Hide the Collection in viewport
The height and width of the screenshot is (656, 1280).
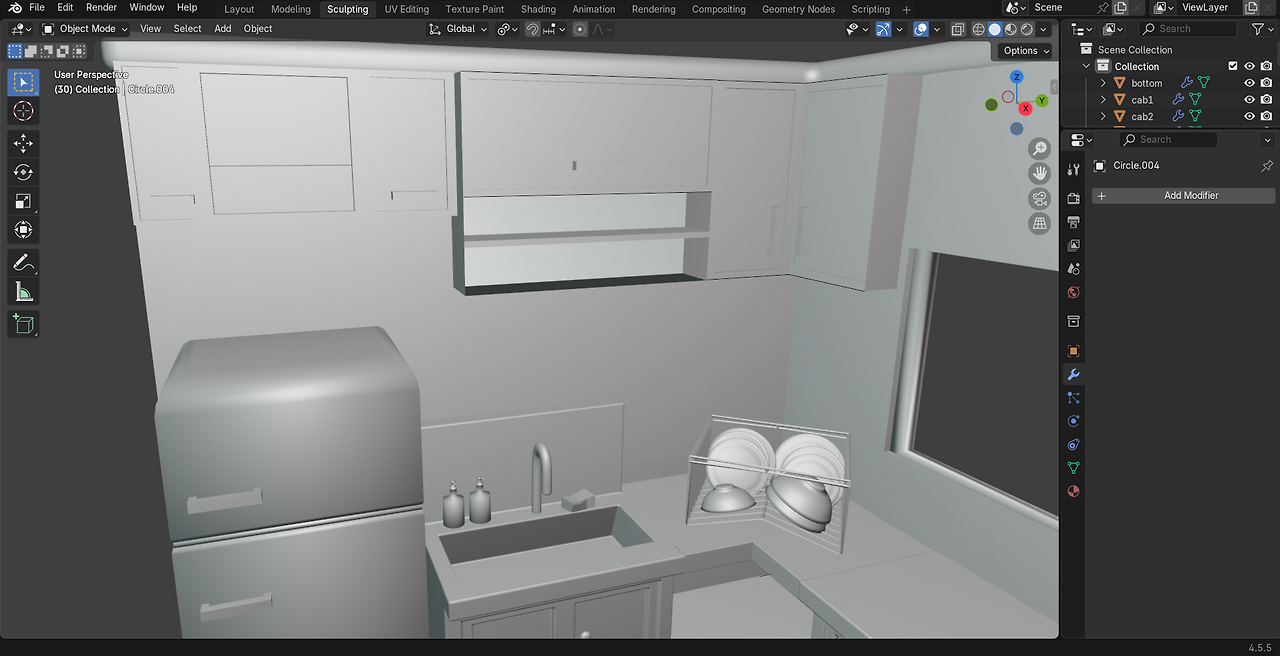(x=1249, y=66)
